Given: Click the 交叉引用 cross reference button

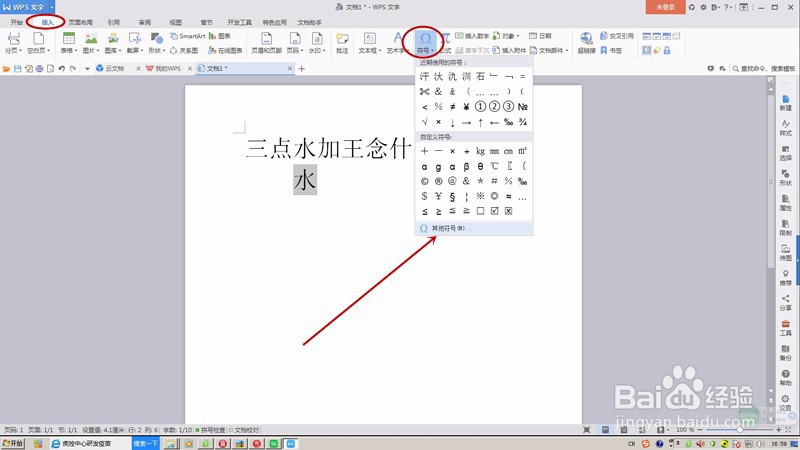Looking at the screenshot, I should tap(617, 36).
